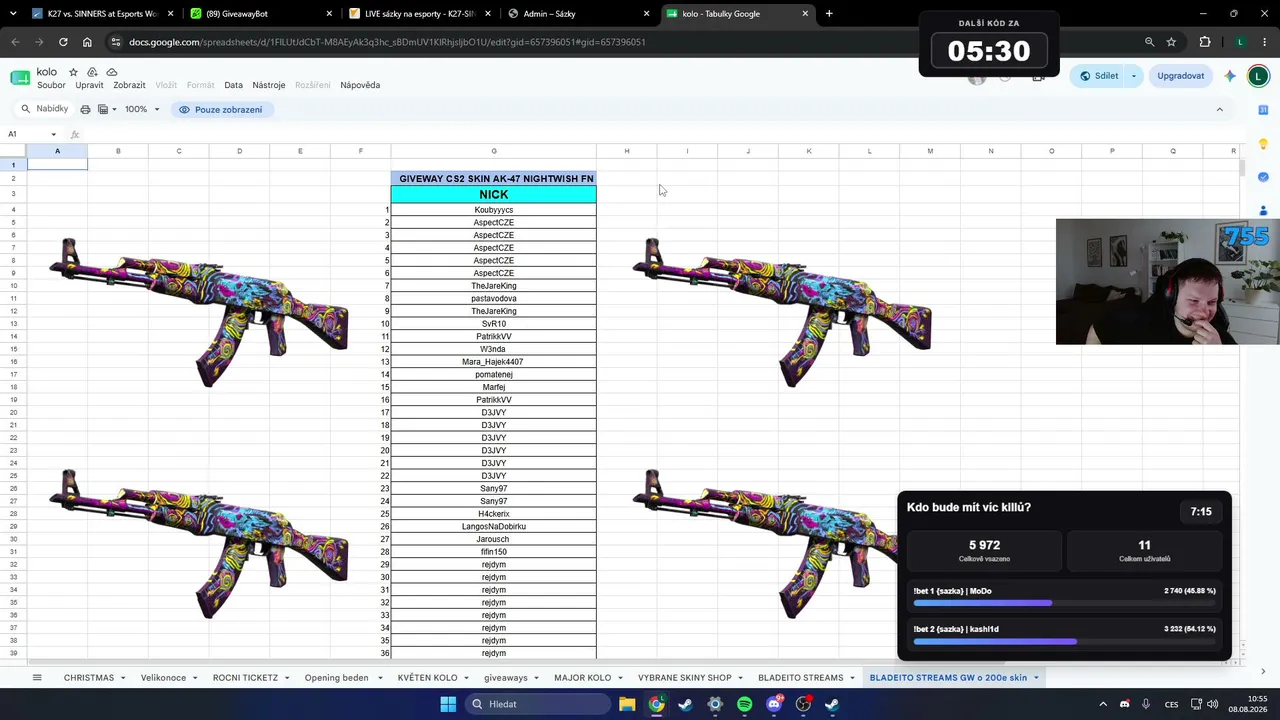Open the first Steam icon on the taskbar
The width and height of the screenshot is (1280, 720).
click(x=685, y=704)
